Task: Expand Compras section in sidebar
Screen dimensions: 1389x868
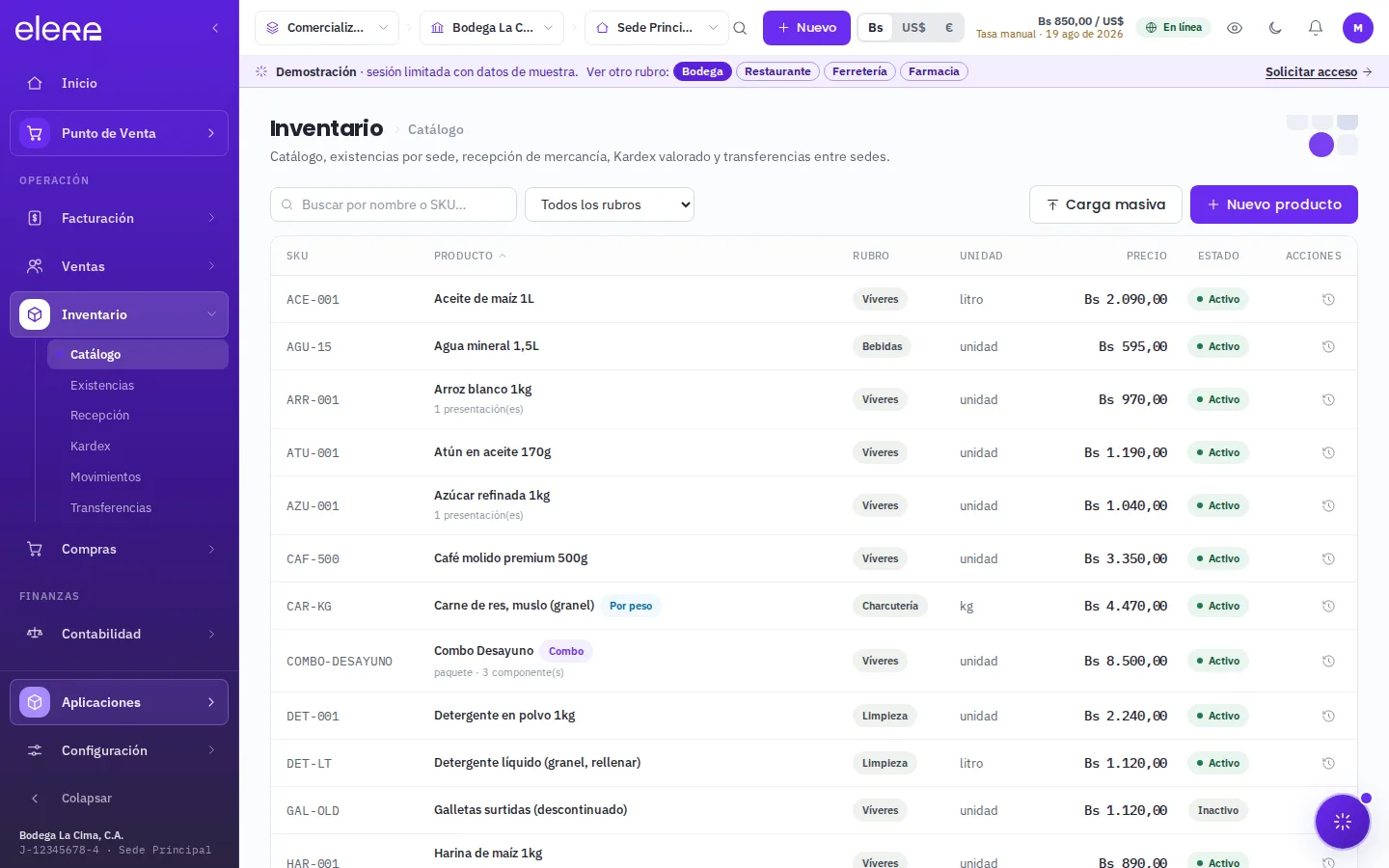Action: 120,549
